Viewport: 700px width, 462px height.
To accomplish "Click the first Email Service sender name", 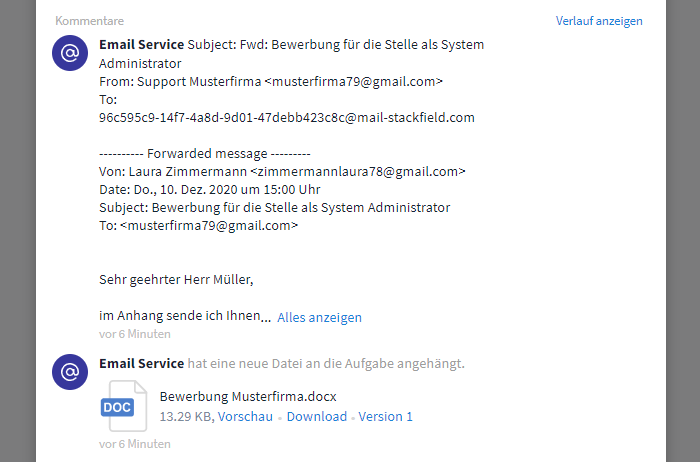I will 142,45.
